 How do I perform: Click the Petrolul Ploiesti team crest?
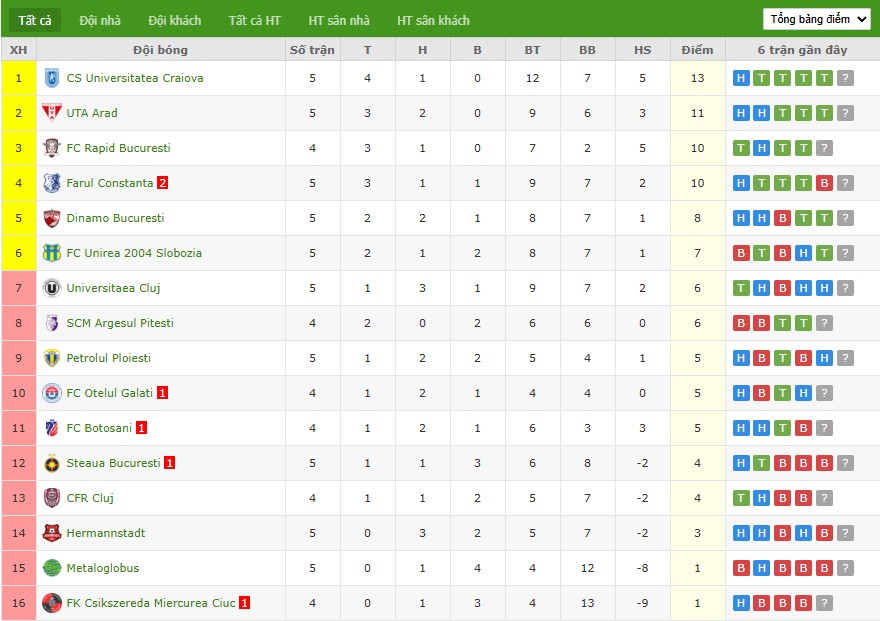click(52, 358)
